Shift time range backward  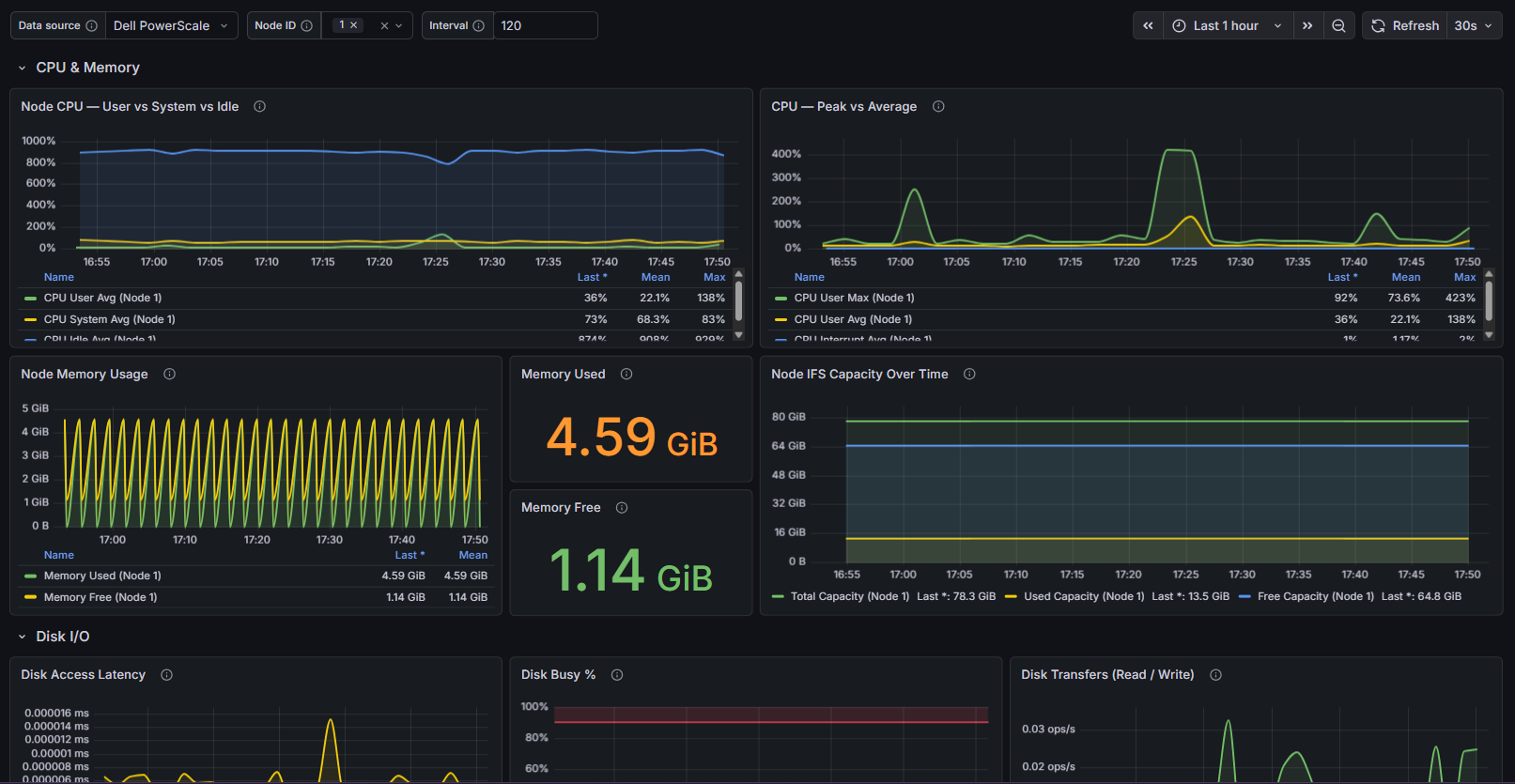[1148, 25]
